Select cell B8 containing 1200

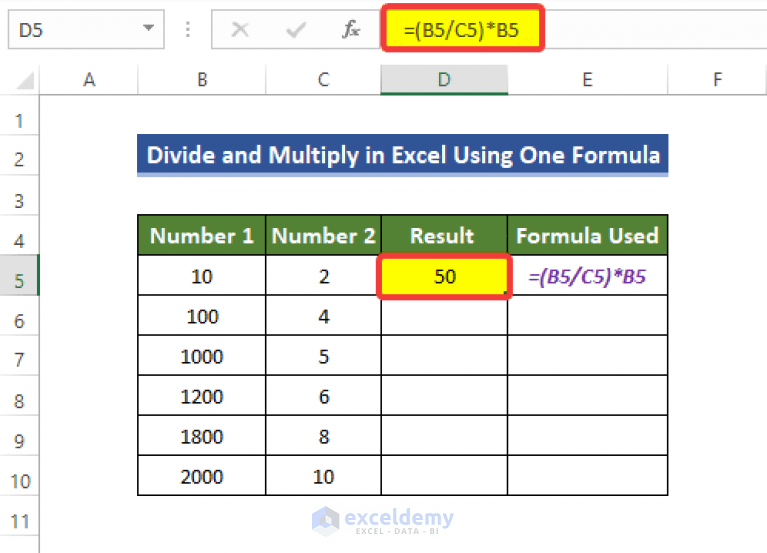pos(202,396)
